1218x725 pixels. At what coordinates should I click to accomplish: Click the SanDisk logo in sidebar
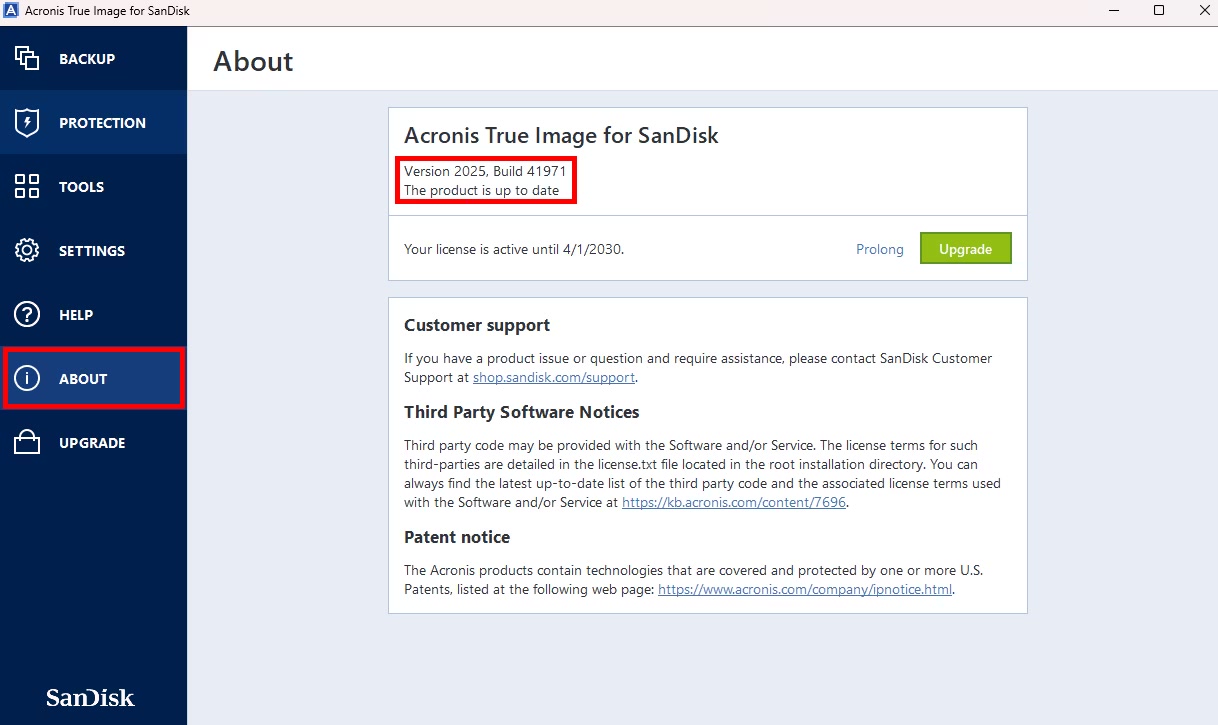click(90, 698)
